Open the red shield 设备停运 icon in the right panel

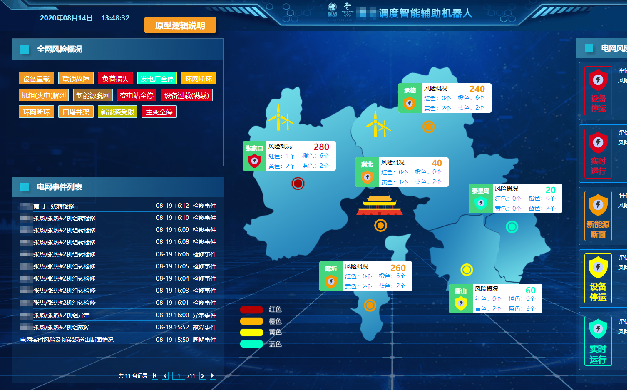click(x=598, y=90)
